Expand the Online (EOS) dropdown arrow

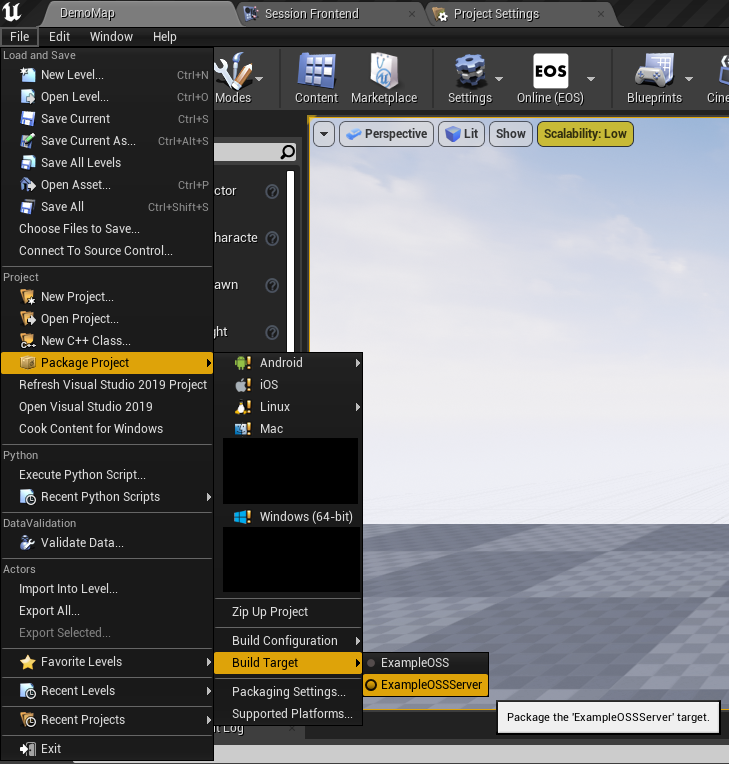point(591,78)
